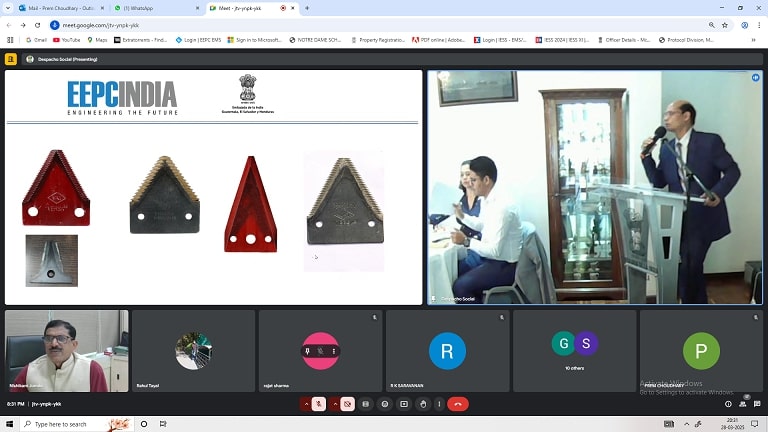Turn on the camera in Meet controls
The image size is (768, 432).
click(x=347, y=404)
